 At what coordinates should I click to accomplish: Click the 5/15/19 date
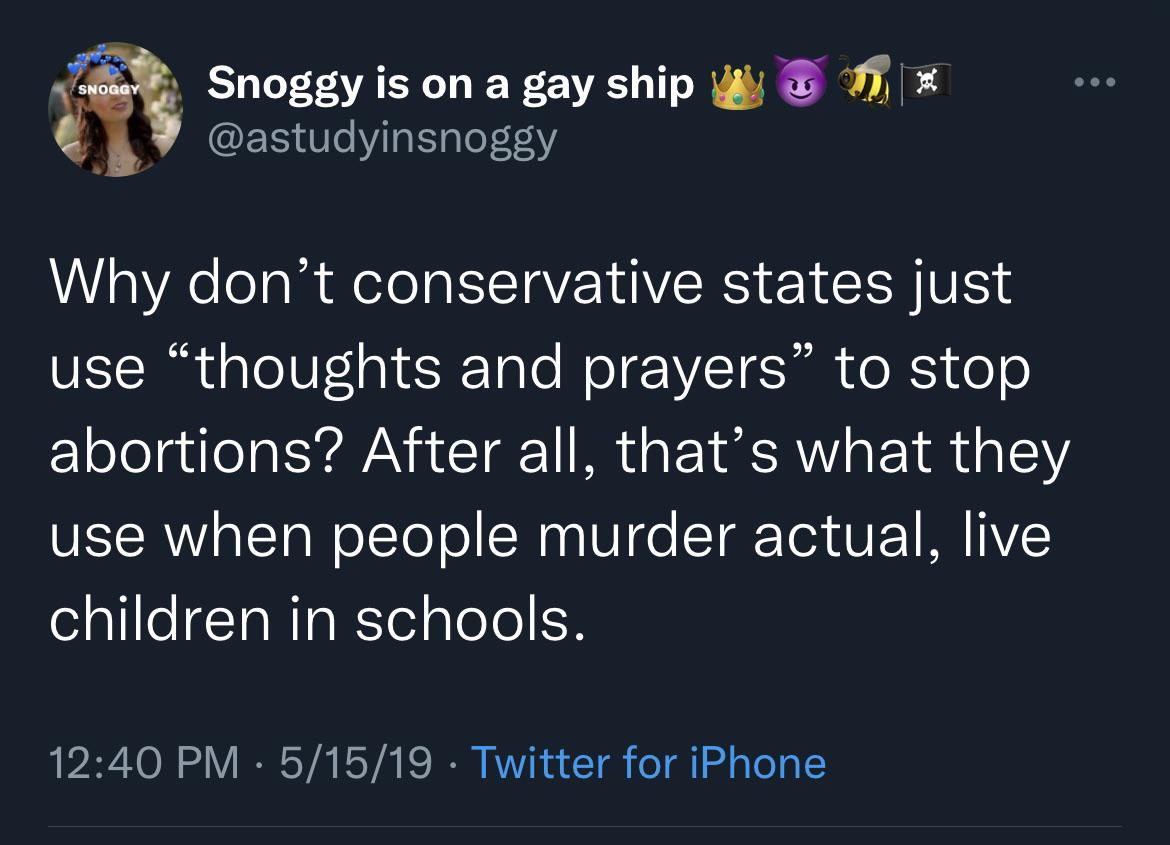coord(356,763)
